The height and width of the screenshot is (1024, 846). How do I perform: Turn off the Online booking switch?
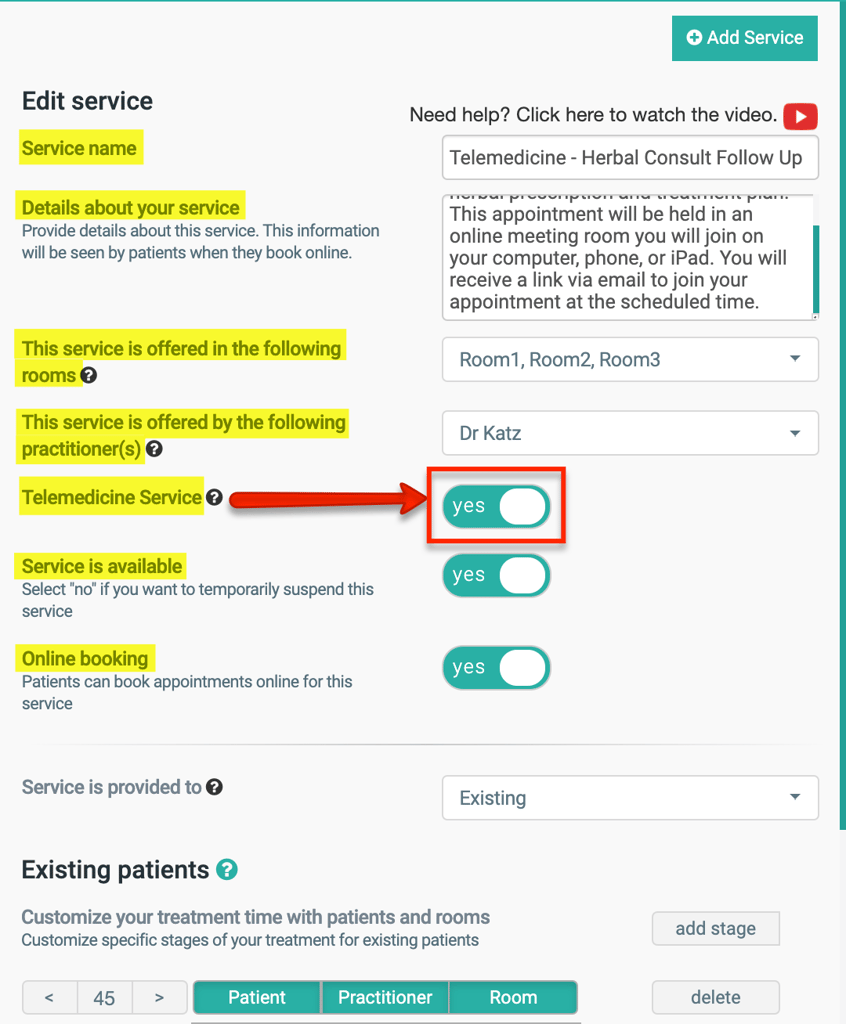pos(496,668)
